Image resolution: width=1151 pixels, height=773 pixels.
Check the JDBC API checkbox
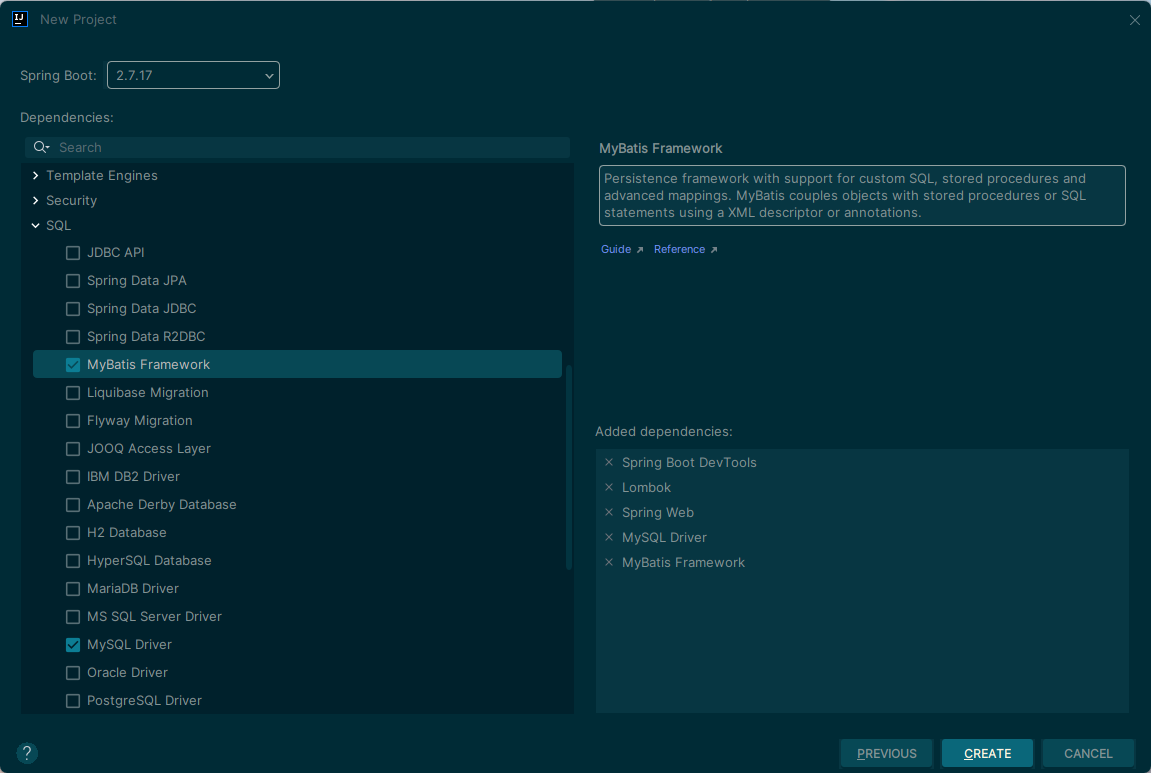73,253
